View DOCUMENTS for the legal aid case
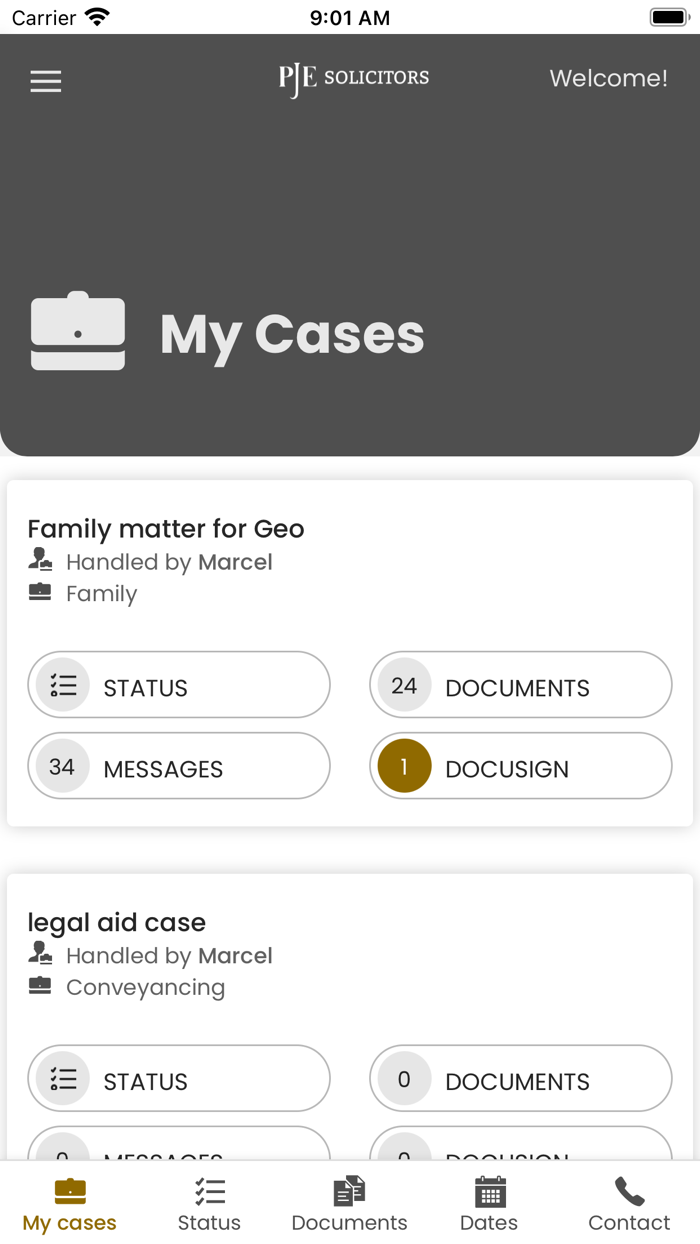The height and width of the screenshot is (1244, 700). [520, 1079]
